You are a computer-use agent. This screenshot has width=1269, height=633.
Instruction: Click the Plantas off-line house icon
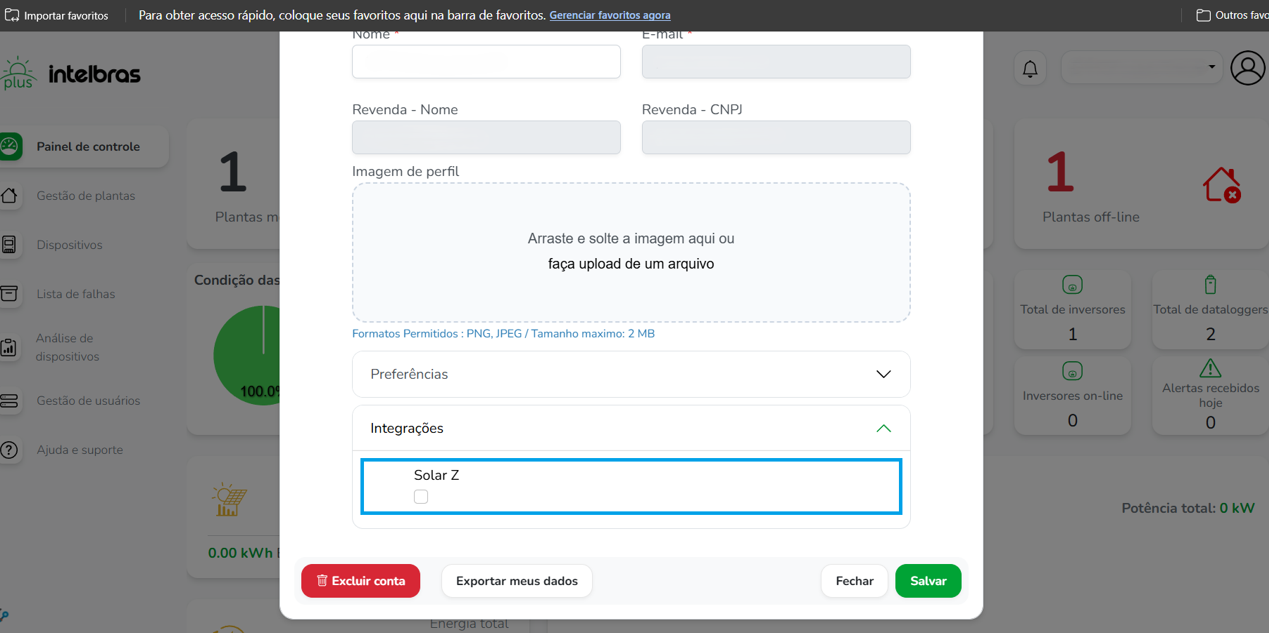(x=1221, y=186)
